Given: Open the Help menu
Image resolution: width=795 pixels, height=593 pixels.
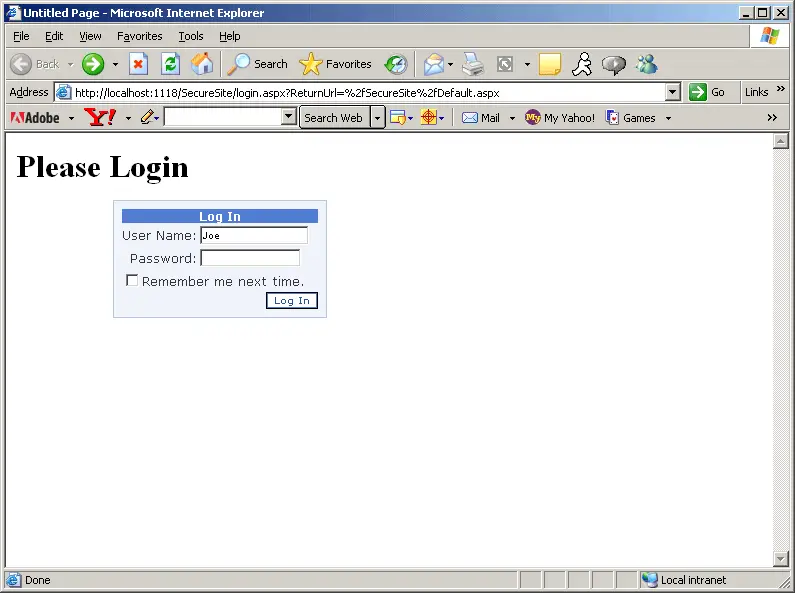Looking at the screenshot, I should (230, 36).
